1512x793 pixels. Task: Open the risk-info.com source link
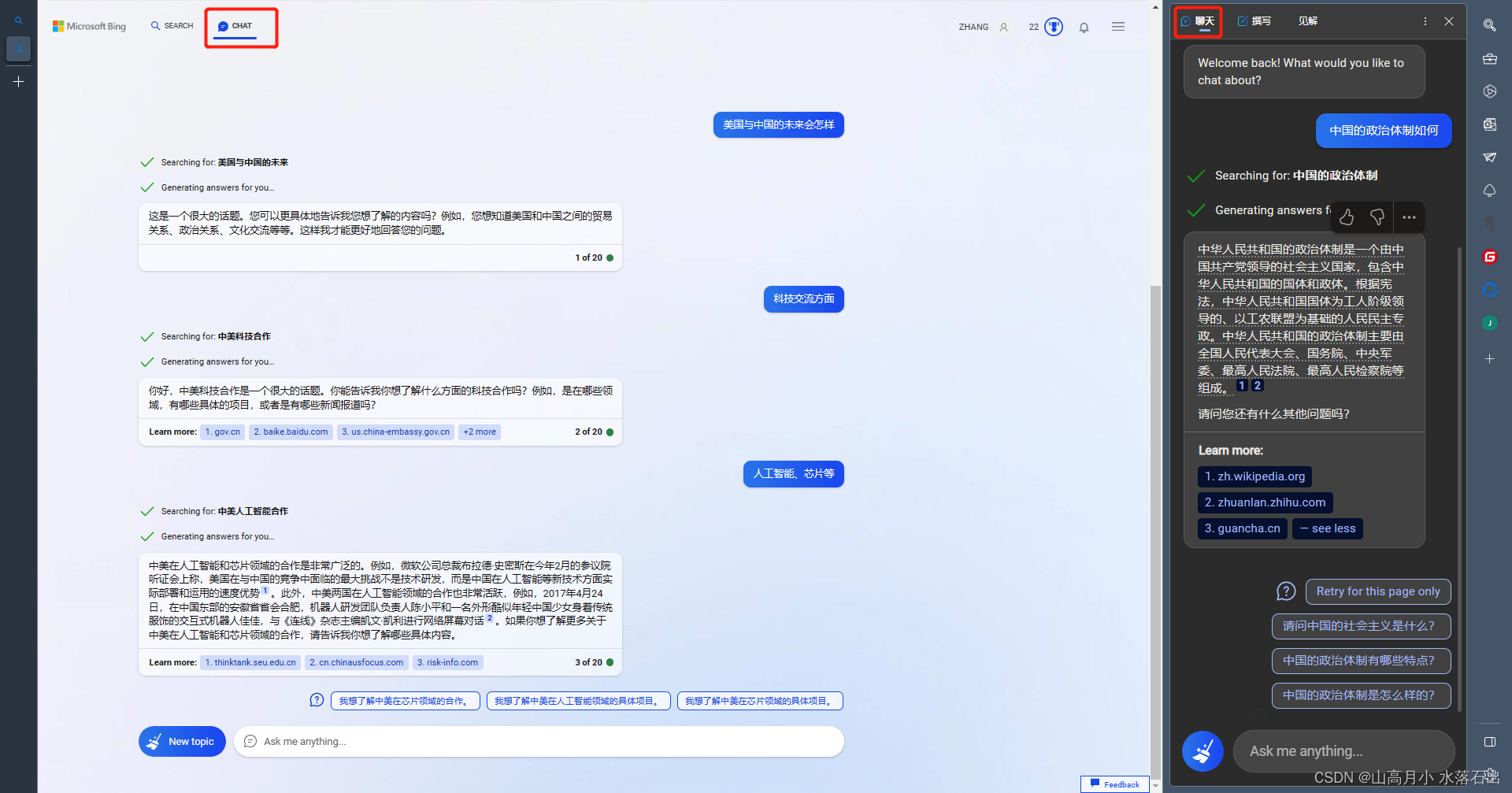pyautogui.click(x=447, y=662)
